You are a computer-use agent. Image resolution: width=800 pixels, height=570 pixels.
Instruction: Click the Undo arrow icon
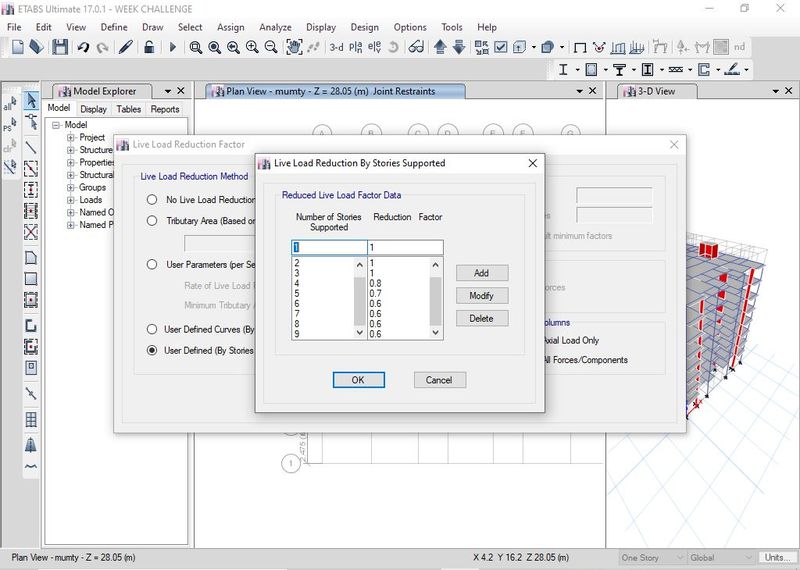coord(83,47)
